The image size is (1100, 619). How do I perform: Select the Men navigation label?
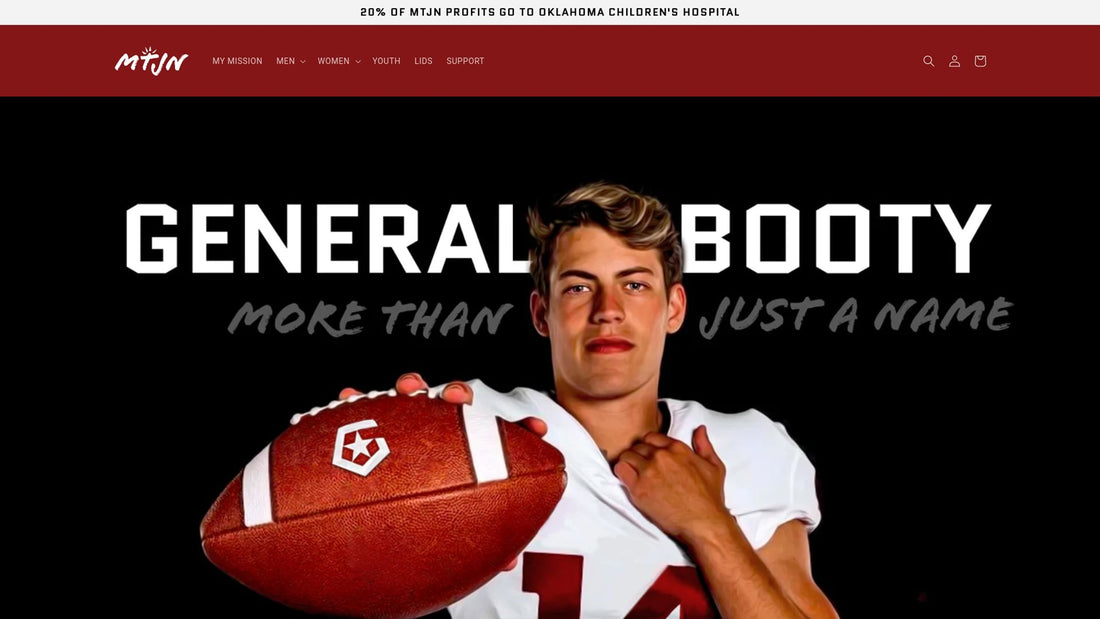click(286, 61)
